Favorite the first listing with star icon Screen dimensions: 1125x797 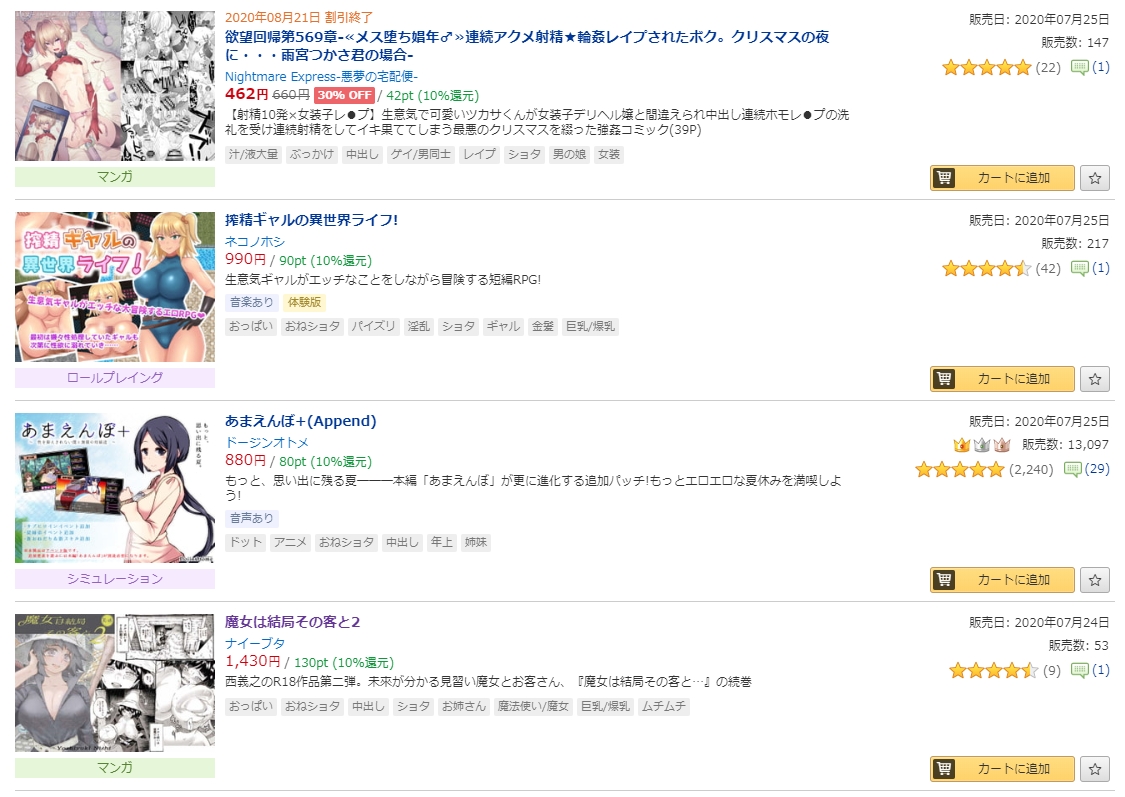tap(1094, 178)
